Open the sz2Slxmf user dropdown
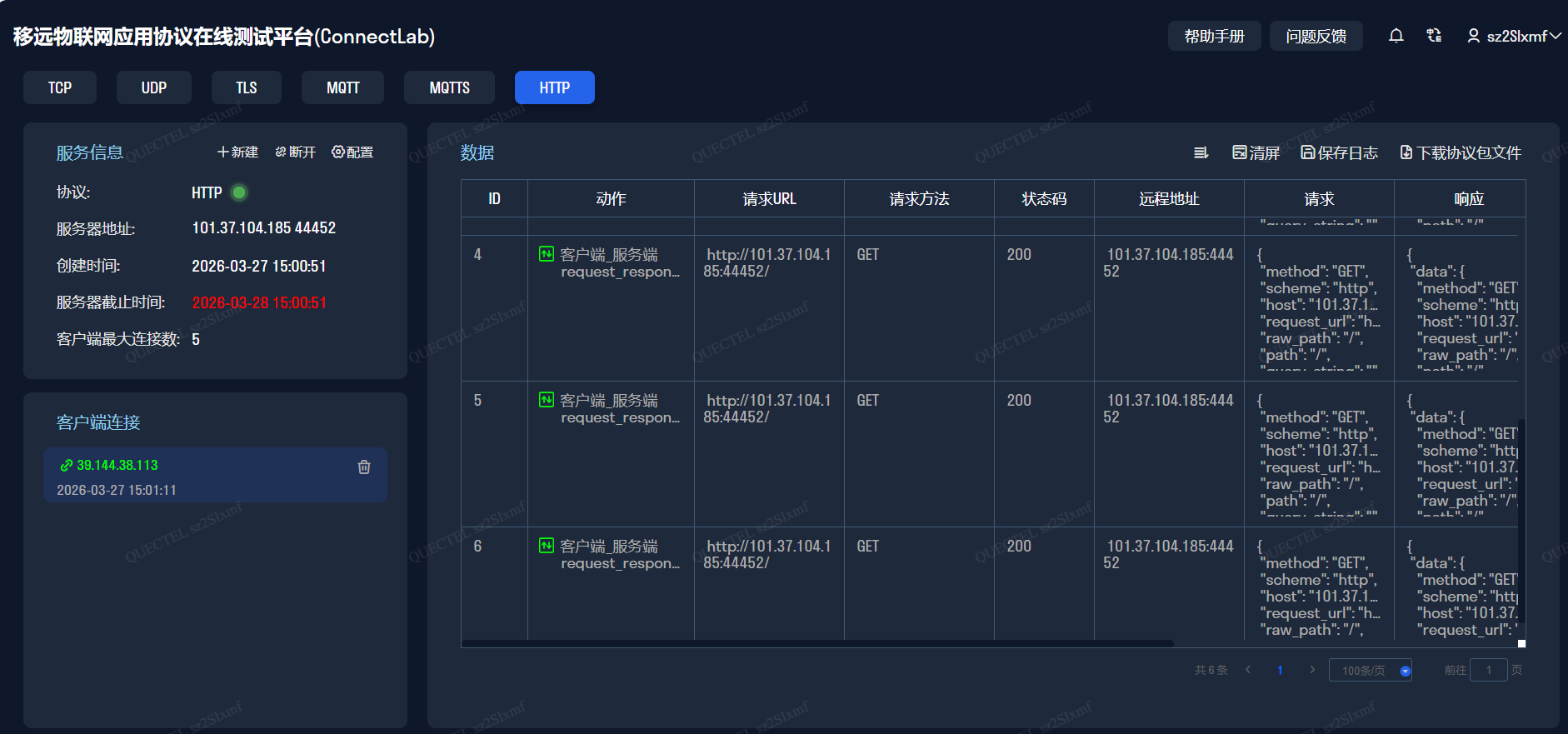 [x=1514, y=36]
